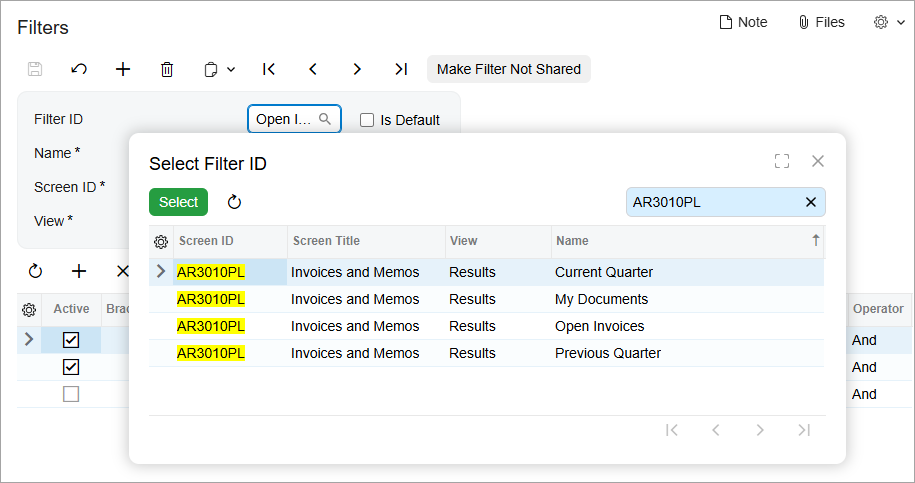The image size is (915, 483).
Task: Uncheck Active in the second condition row
Action: [x=71, y=367]
